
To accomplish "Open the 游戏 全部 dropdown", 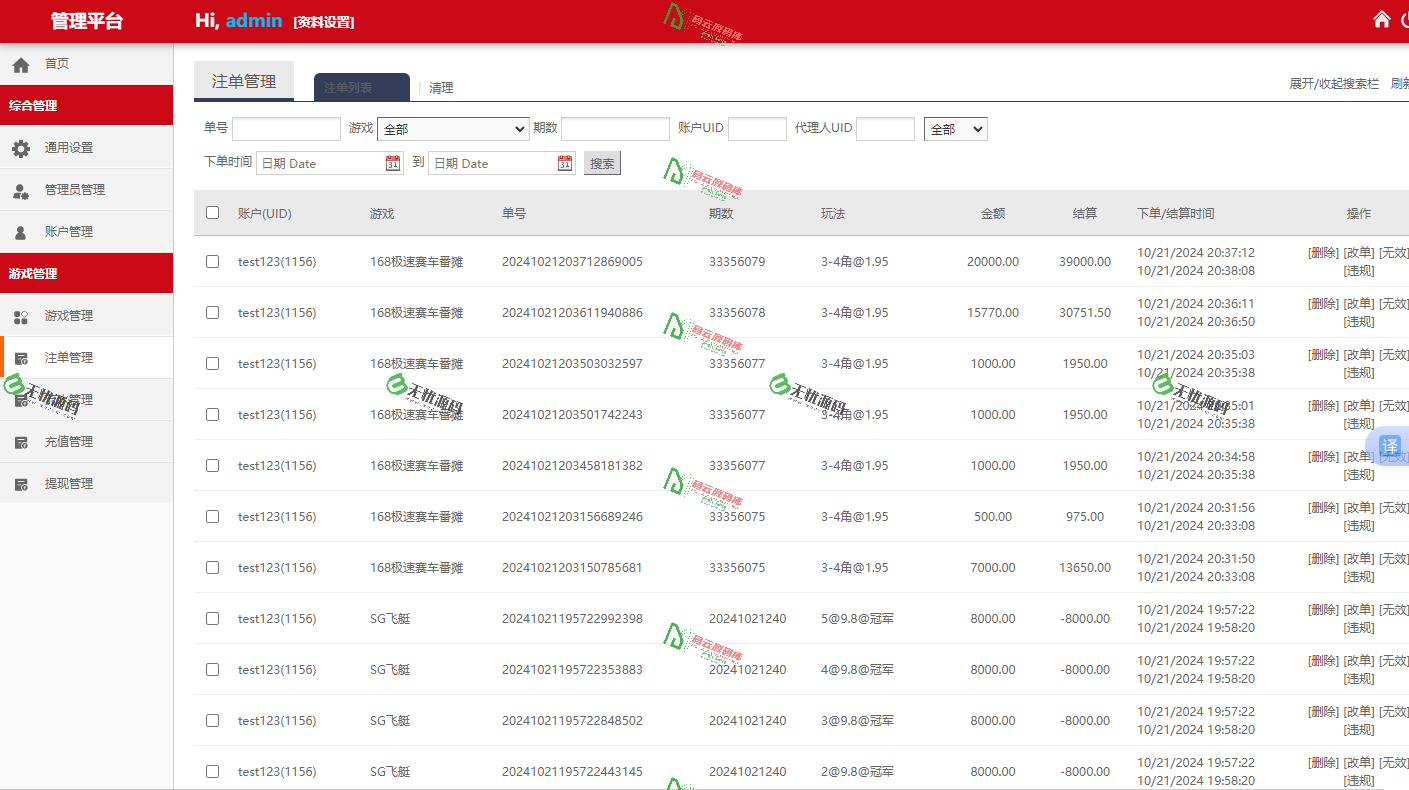I will [x=452, y=128].
